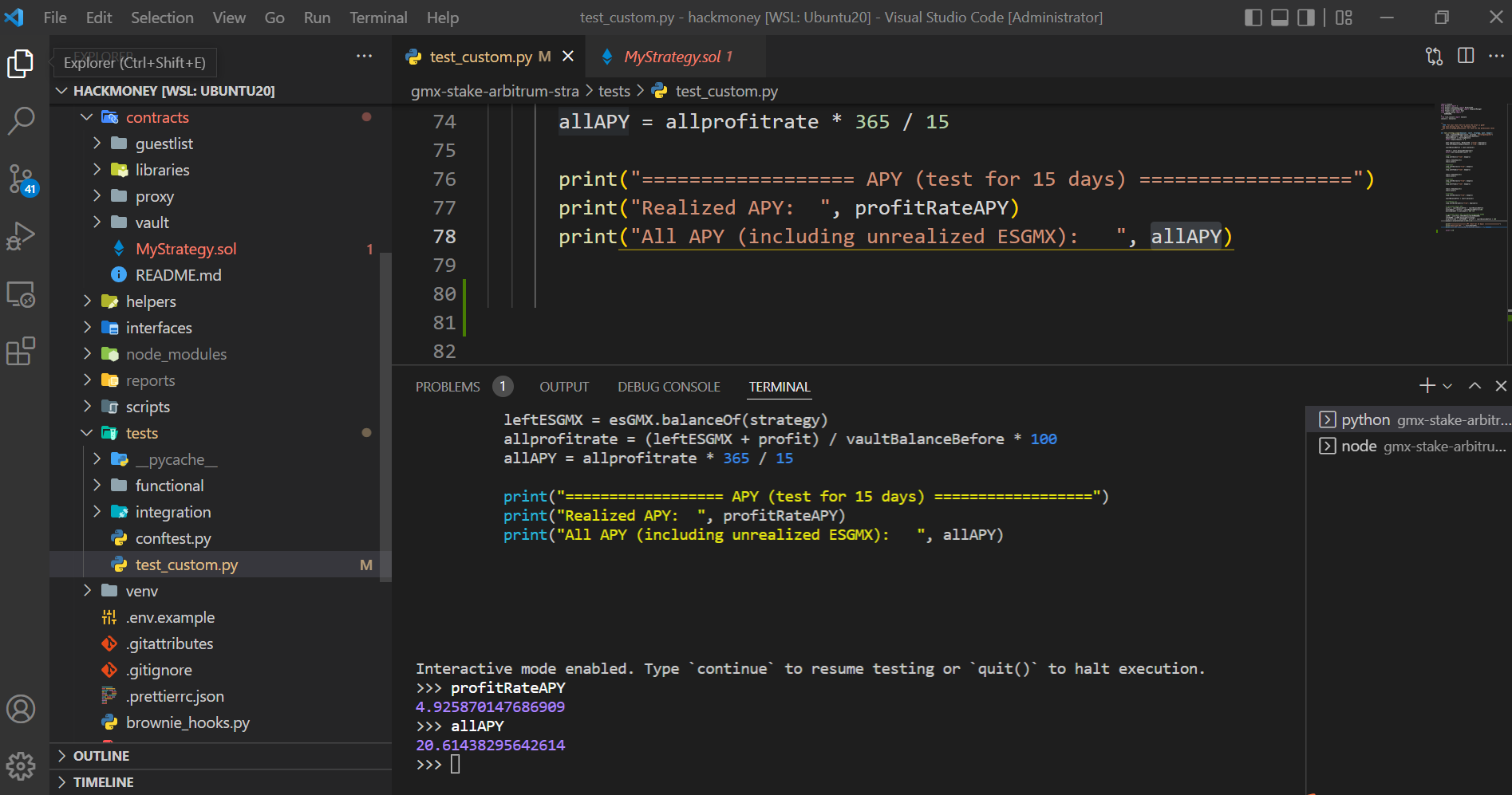
Task: Open the Remote Explorer view
Action: (x=21, y=294)
